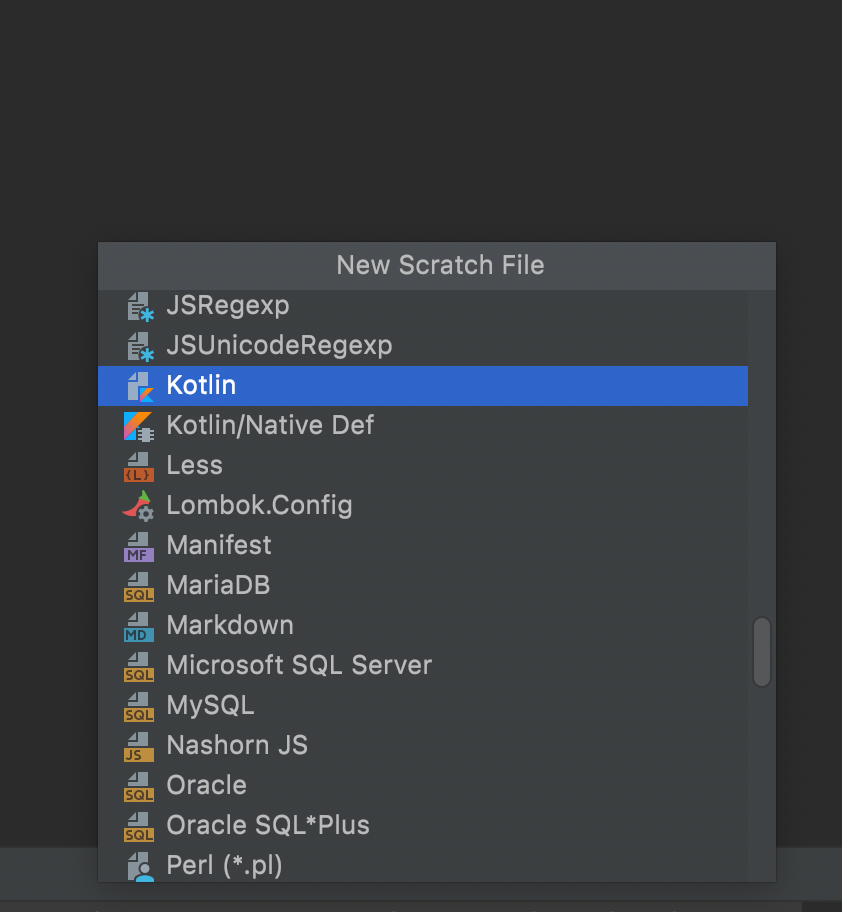Click the New Scratch File title
842x912 pixels.
pos(440,266)
